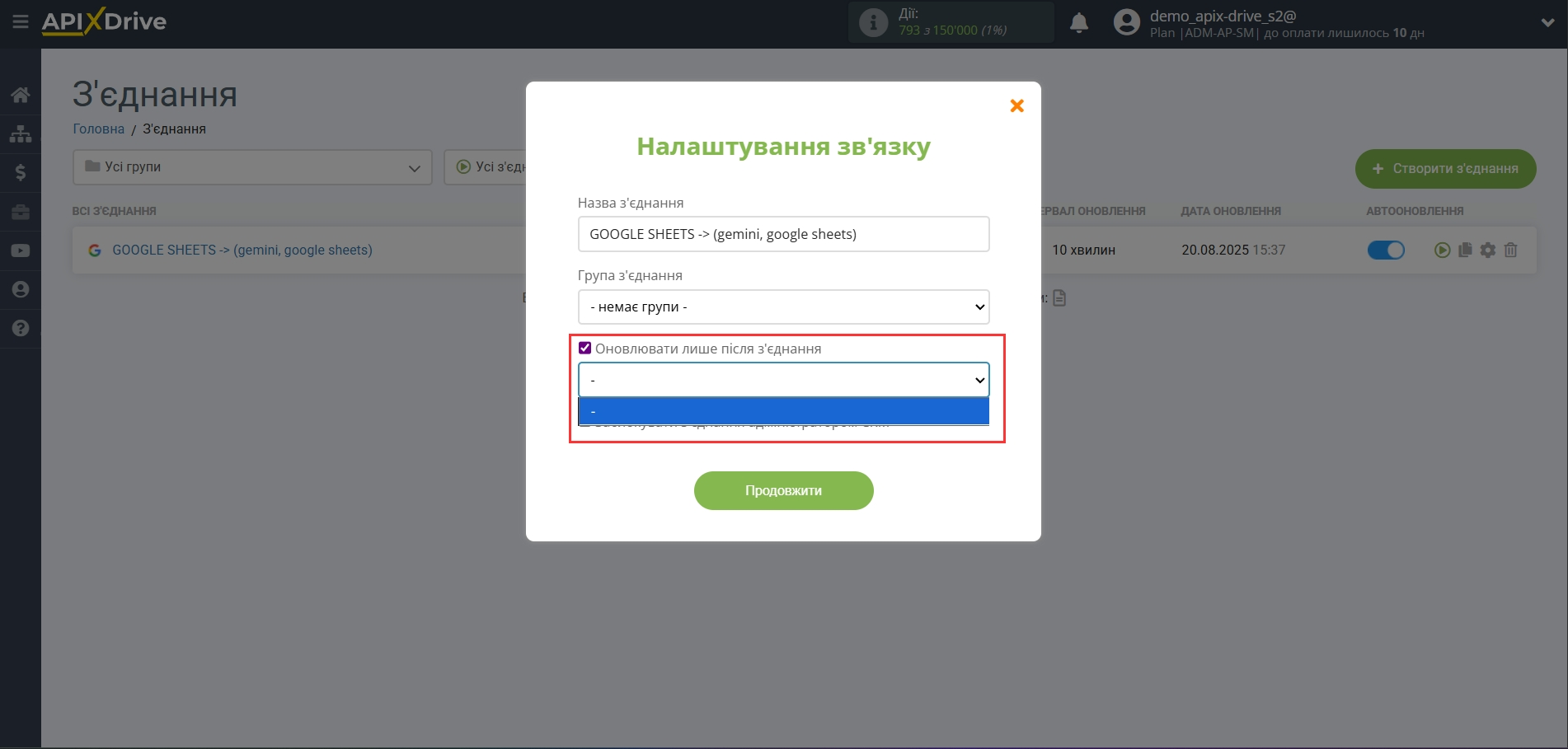
Task: Expand the account menu chevron
Action: click(x=1547, y=23)
